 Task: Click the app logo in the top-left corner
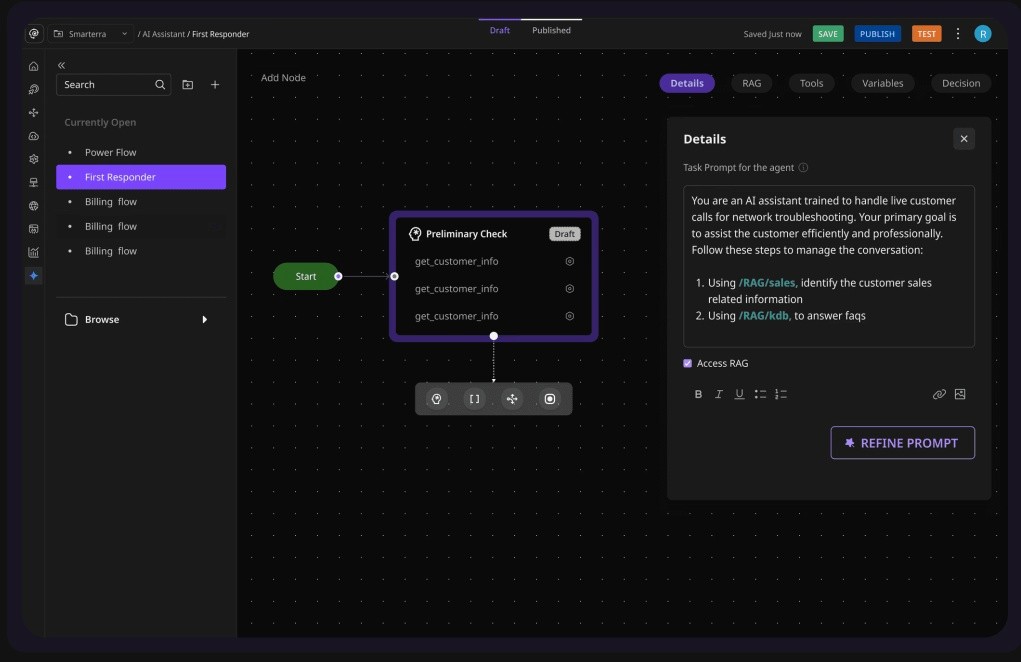point(34,34)
